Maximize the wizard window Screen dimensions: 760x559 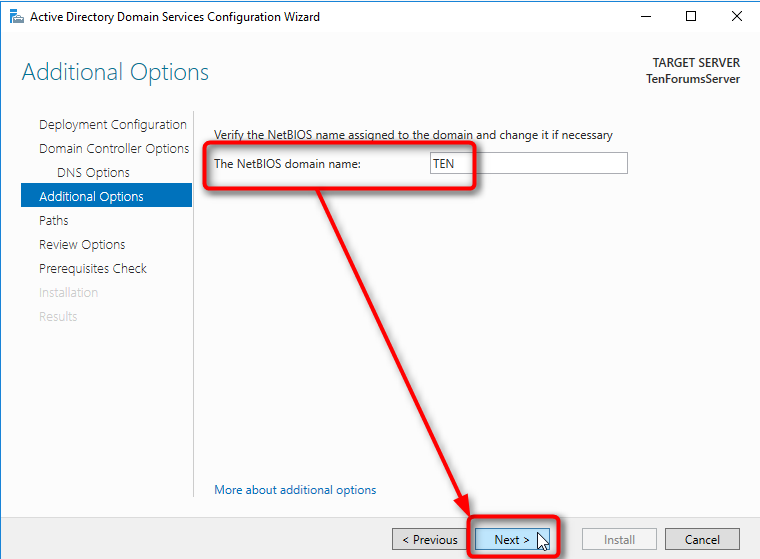(691, 16)
